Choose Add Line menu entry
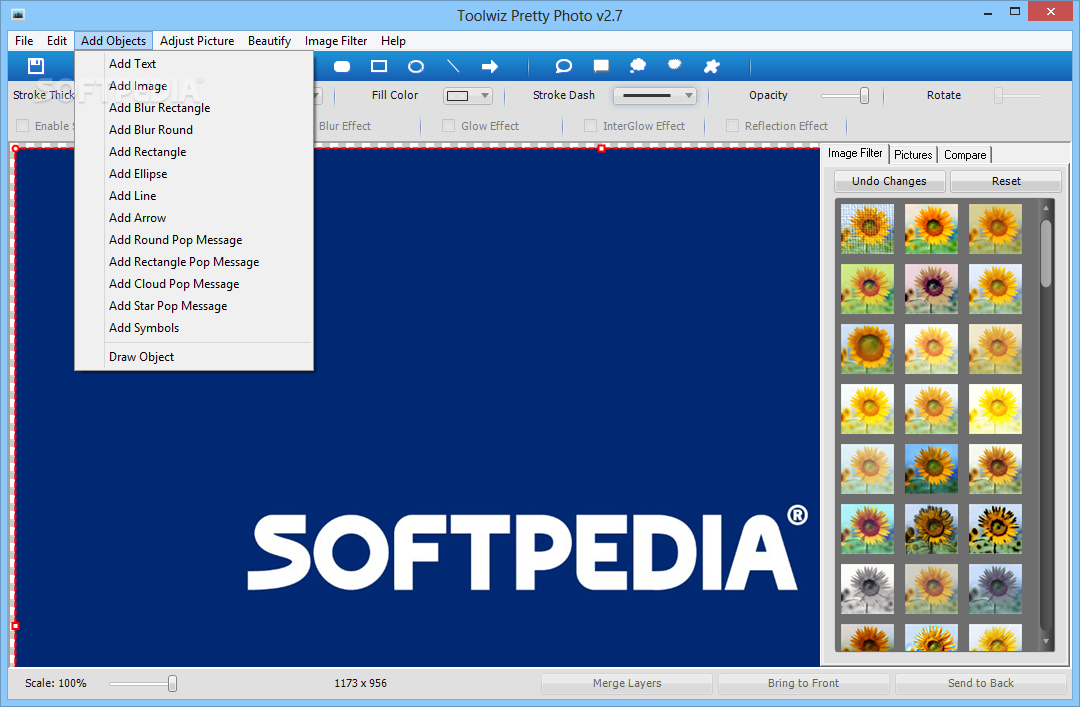Viewport: 1080px width, 707px height. 194,196
